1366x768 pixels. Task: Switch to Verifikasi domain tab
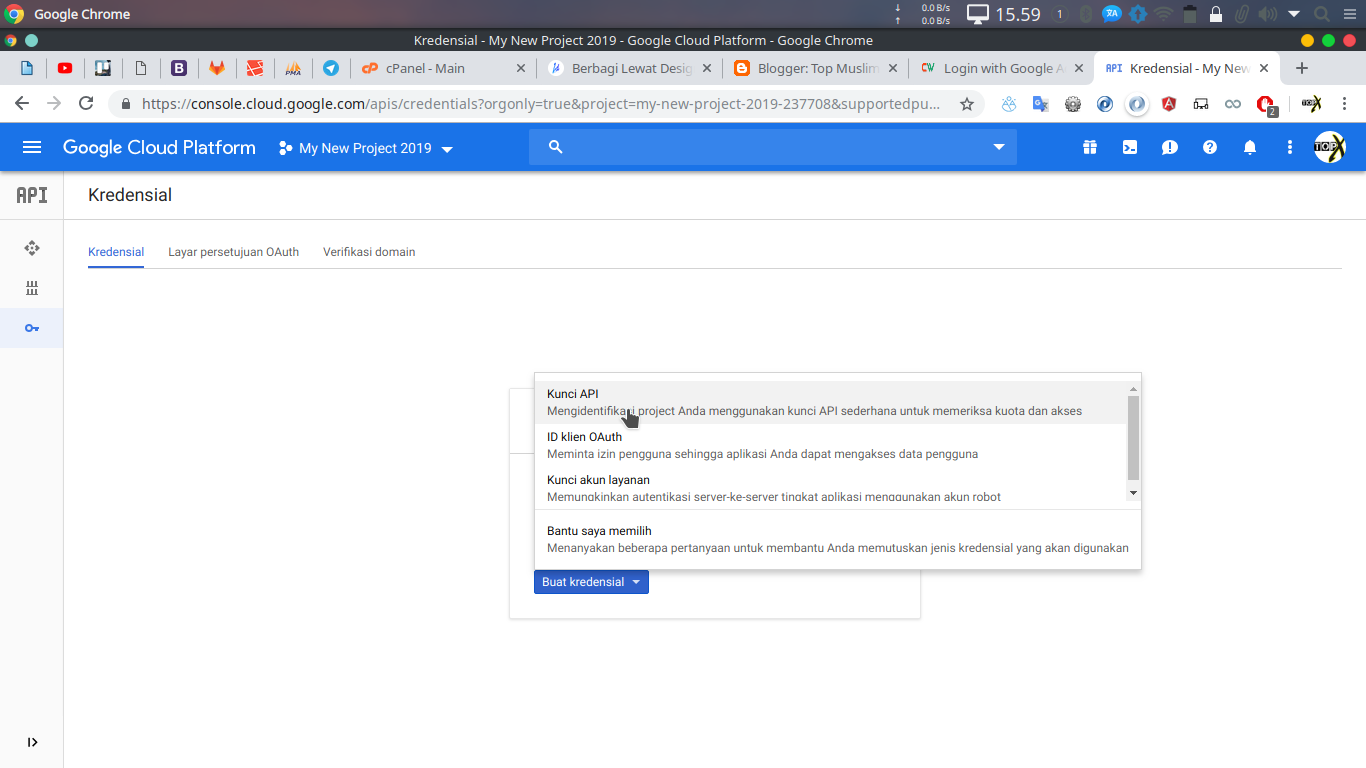point(369,252)
